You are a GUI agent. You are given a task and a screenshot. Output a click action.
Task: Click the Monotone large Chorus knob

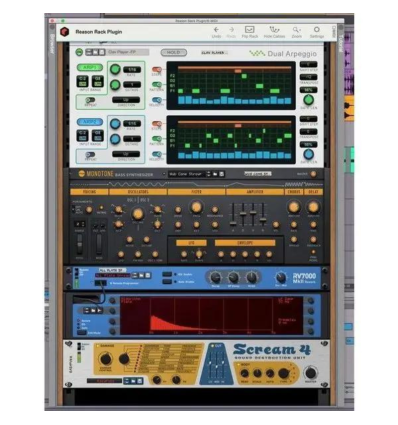click(294, 207)
